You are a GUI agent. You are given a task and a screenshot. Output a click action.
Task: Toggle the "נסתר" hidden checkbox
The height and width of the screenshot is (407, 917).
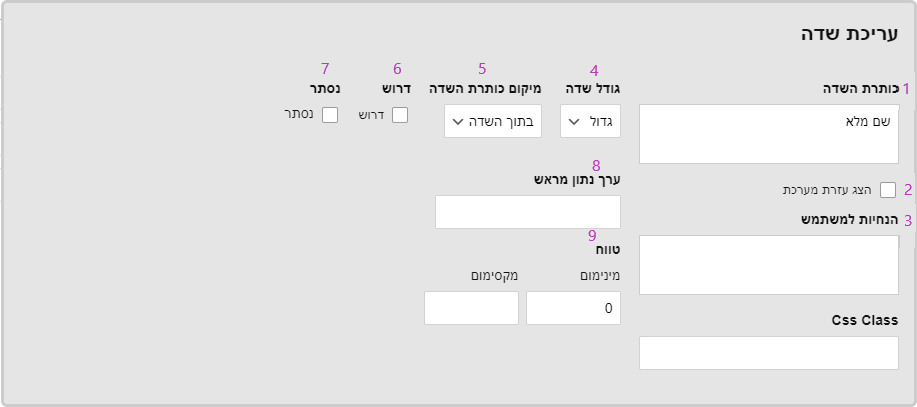(330, 115)
